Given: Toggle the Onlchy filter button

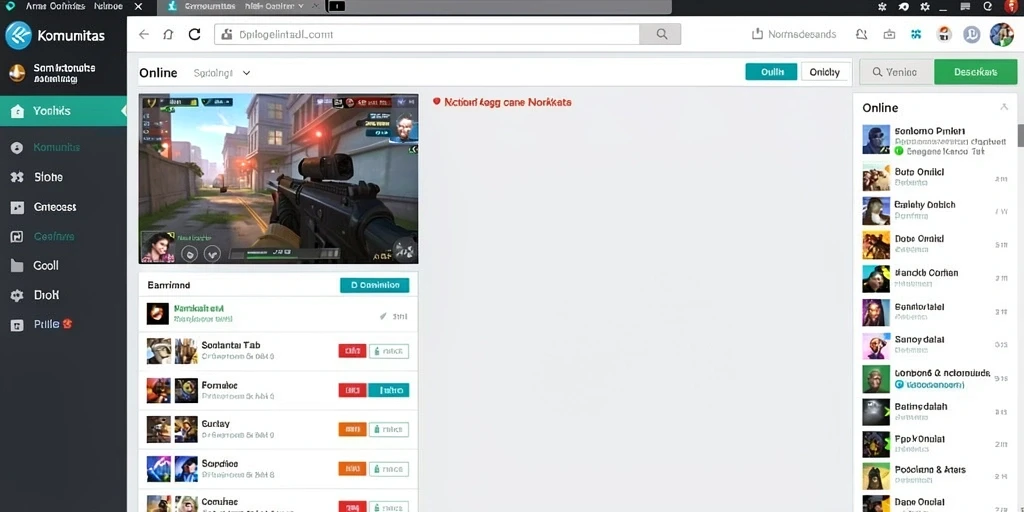Looking at the screenshot, I should 825,72.
